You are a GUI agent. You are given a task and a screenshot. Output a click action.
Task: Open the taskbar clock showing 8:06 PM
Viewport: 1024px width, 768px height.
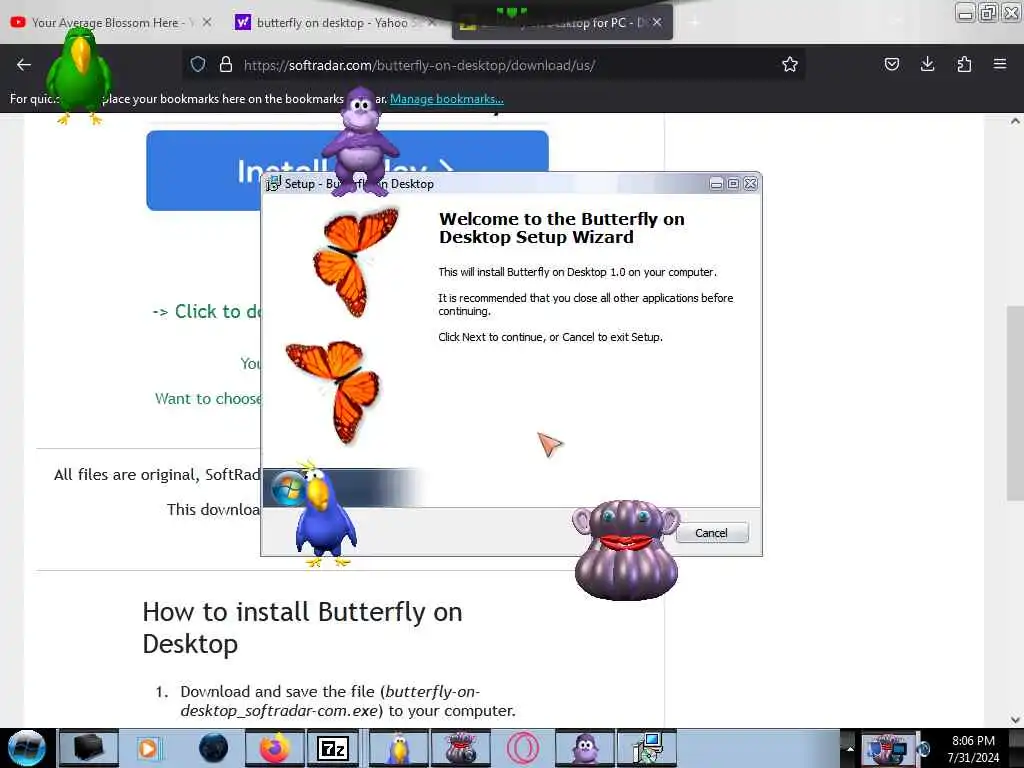(973, 749)
